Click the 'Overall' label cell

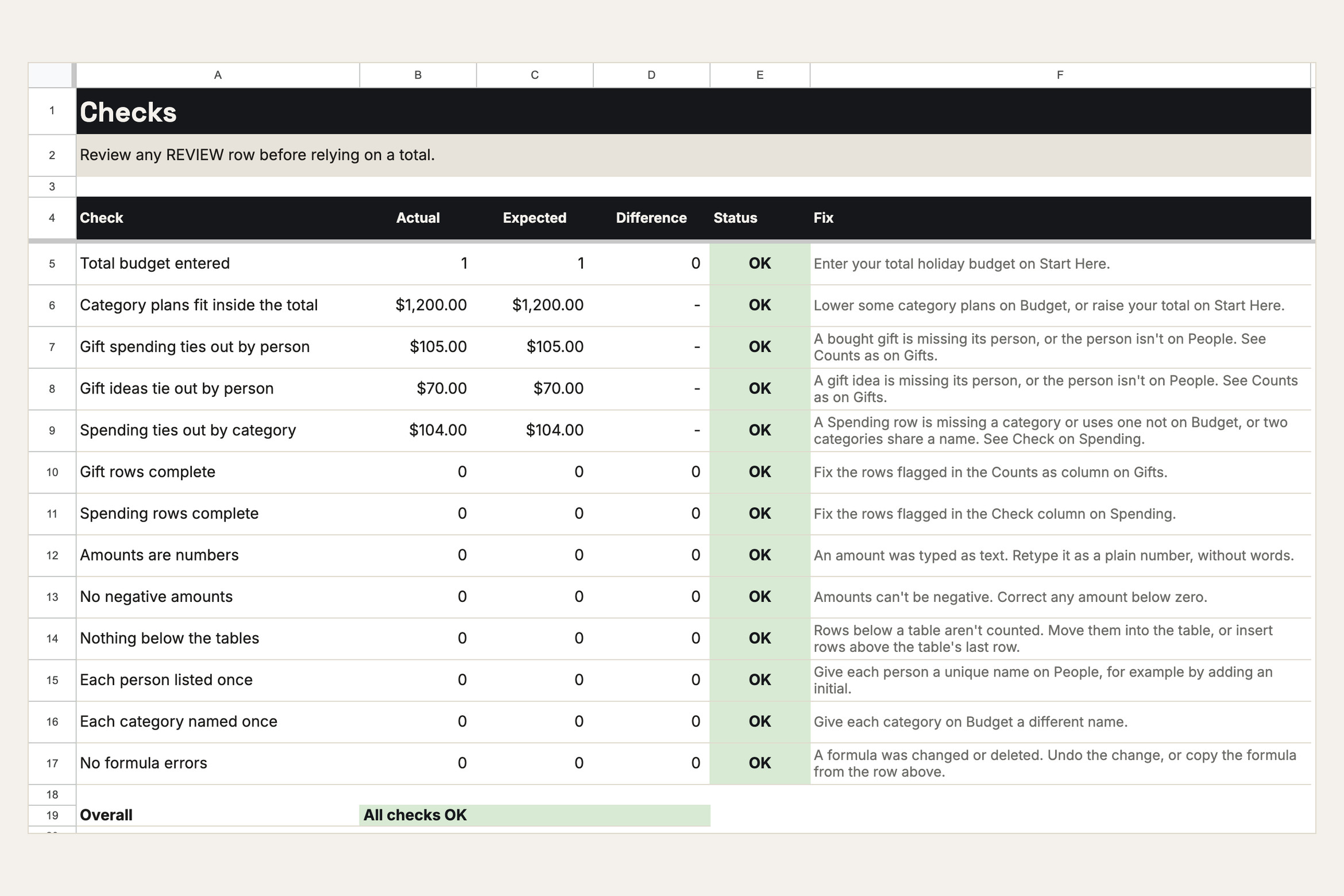218,816
